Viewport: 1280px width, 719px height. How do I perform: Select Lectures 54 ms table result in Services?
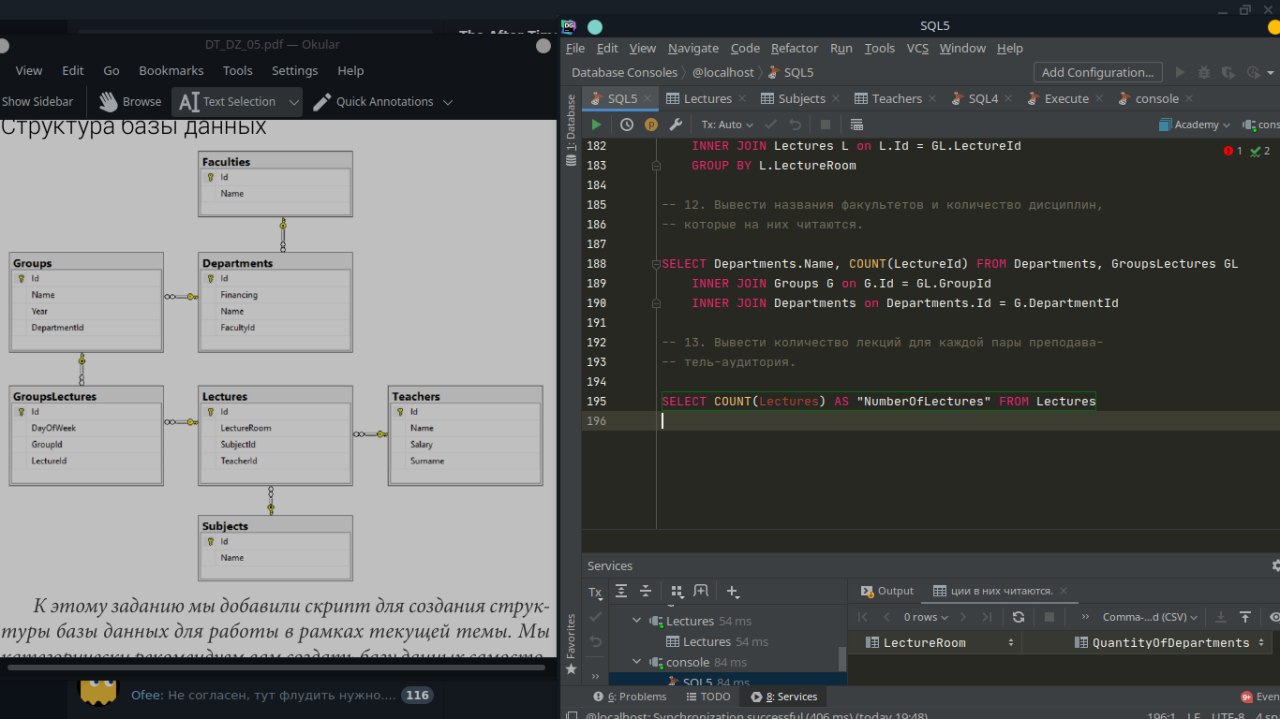(x=717, y=642)
